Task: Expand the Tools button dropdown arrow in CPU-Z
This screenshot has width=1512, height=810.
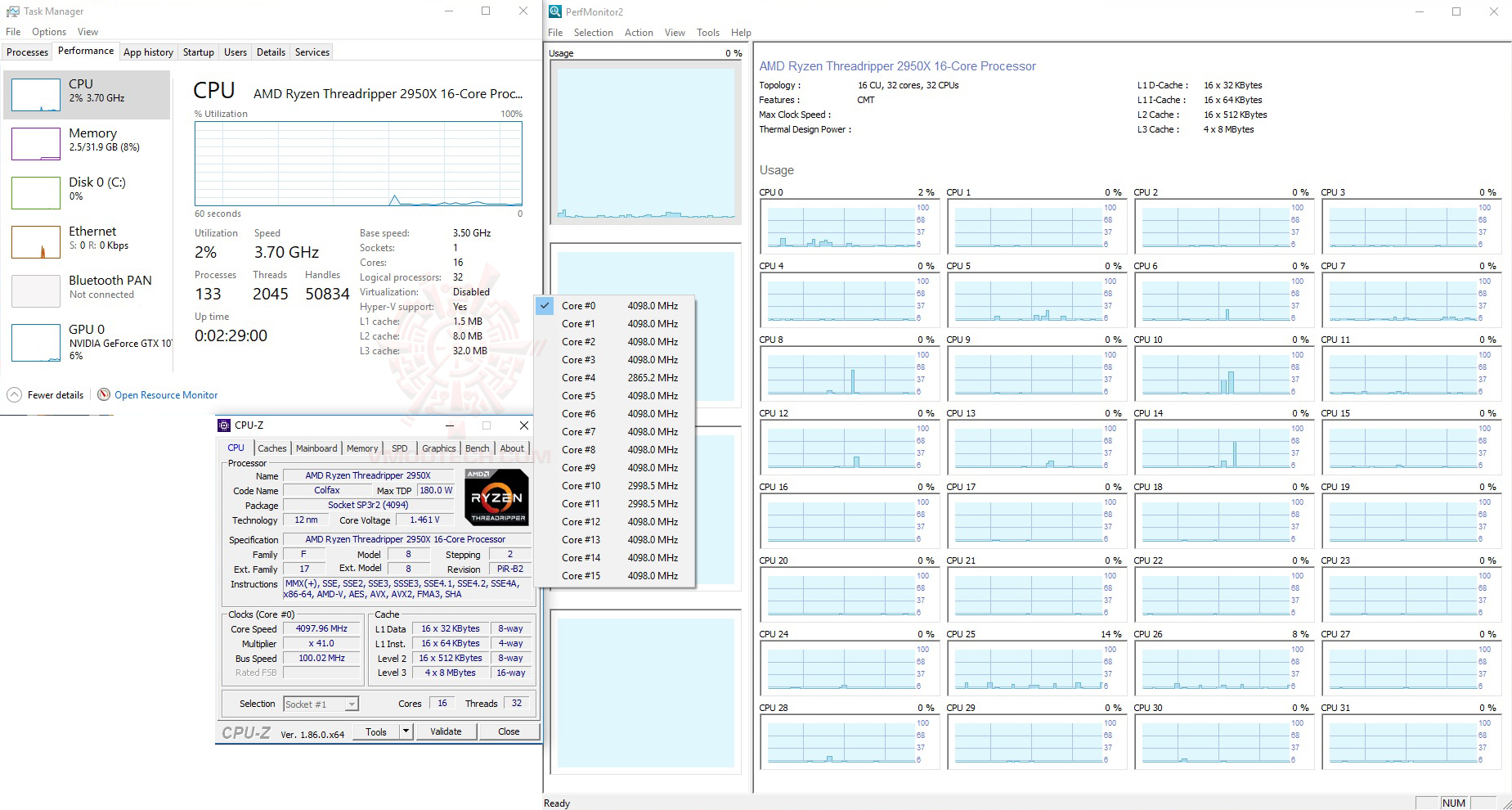Action: [x=406, y=731]
